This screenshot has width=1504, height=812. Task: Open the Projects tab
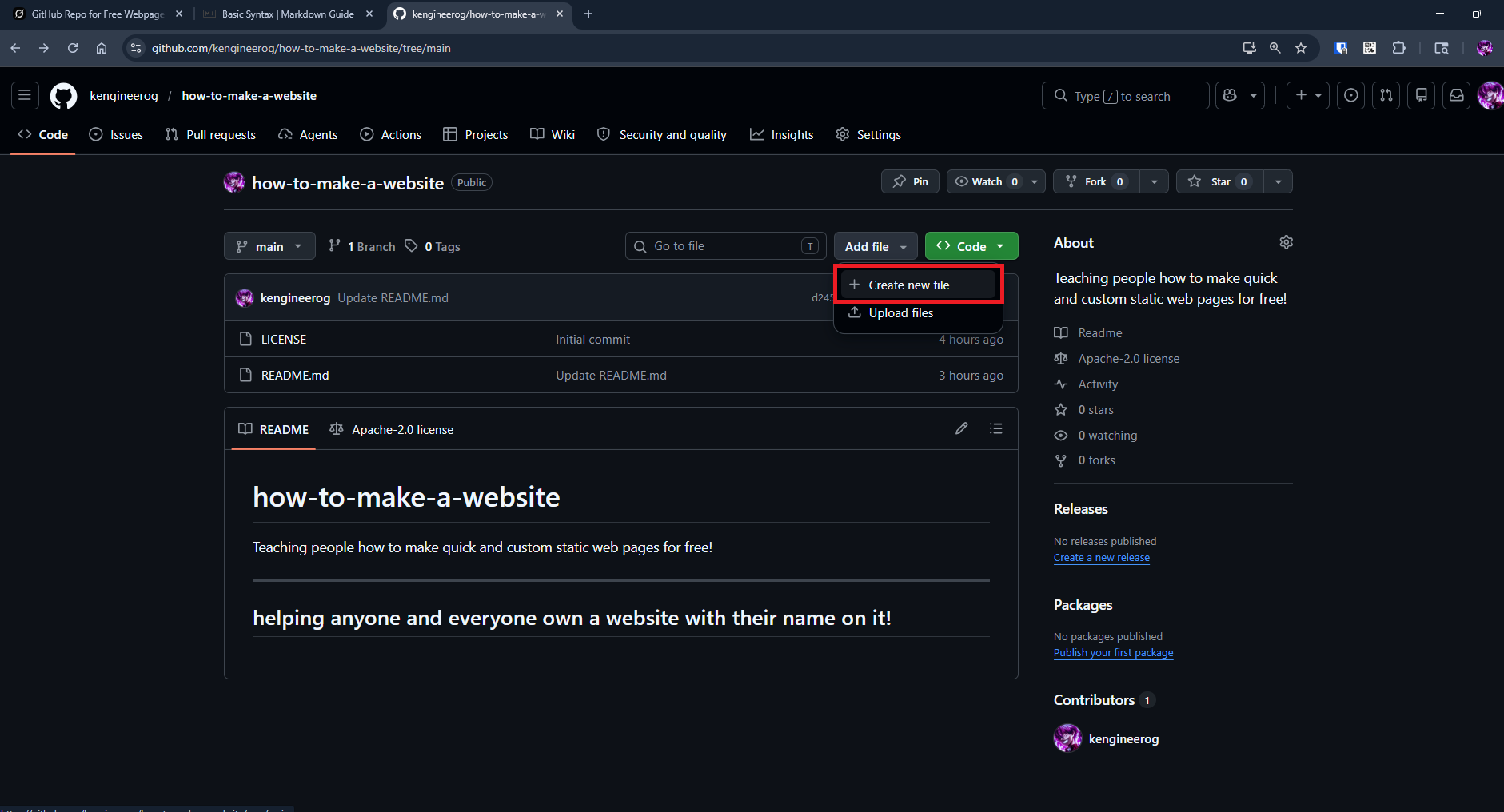coord(476,134)
